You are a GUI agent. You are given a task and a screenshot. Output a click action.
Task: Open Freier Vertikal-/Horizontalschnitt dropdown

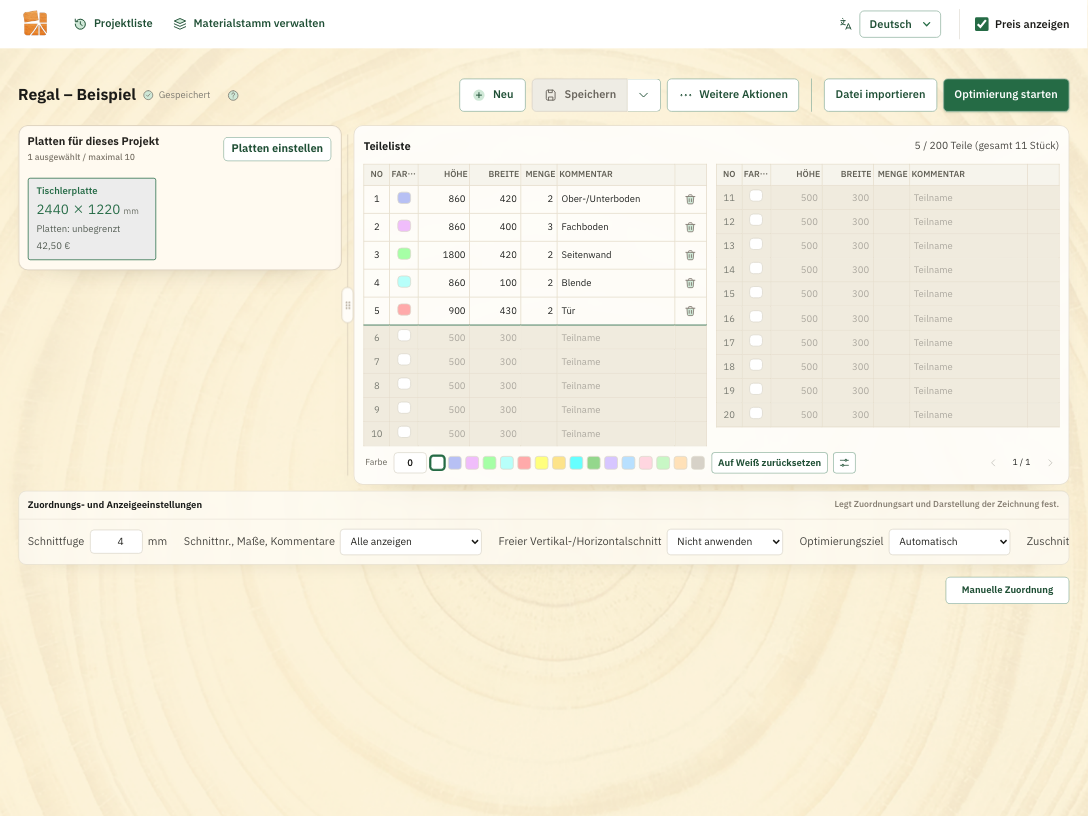(724, 542)
